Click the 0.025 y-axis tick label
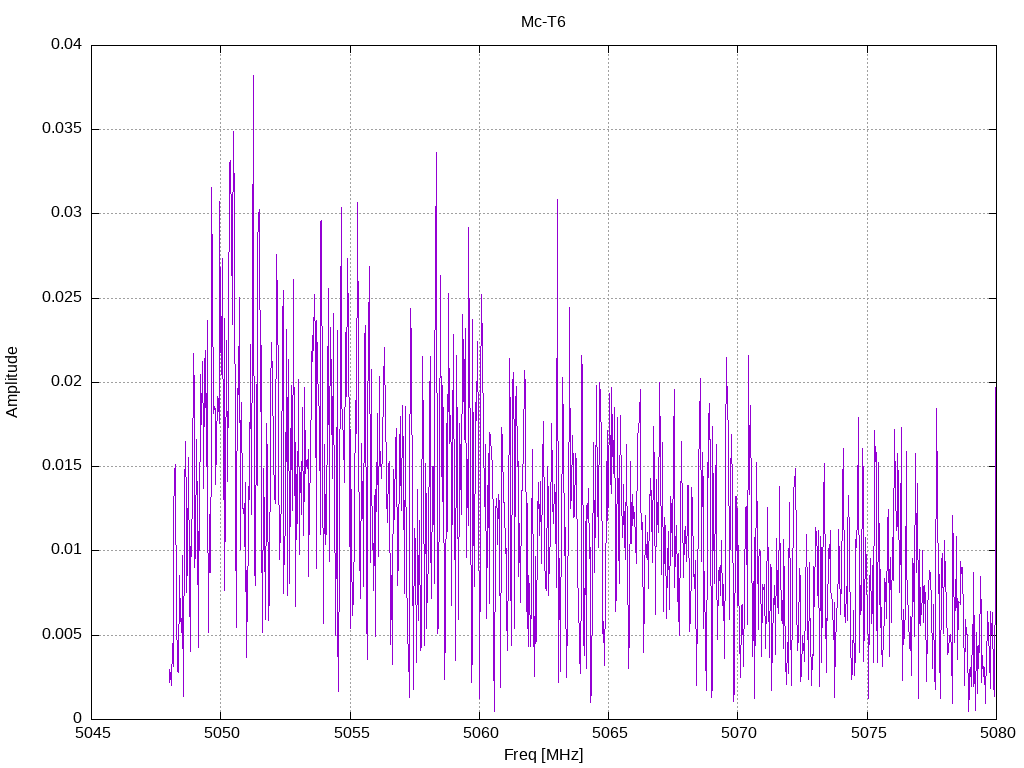 62,297
